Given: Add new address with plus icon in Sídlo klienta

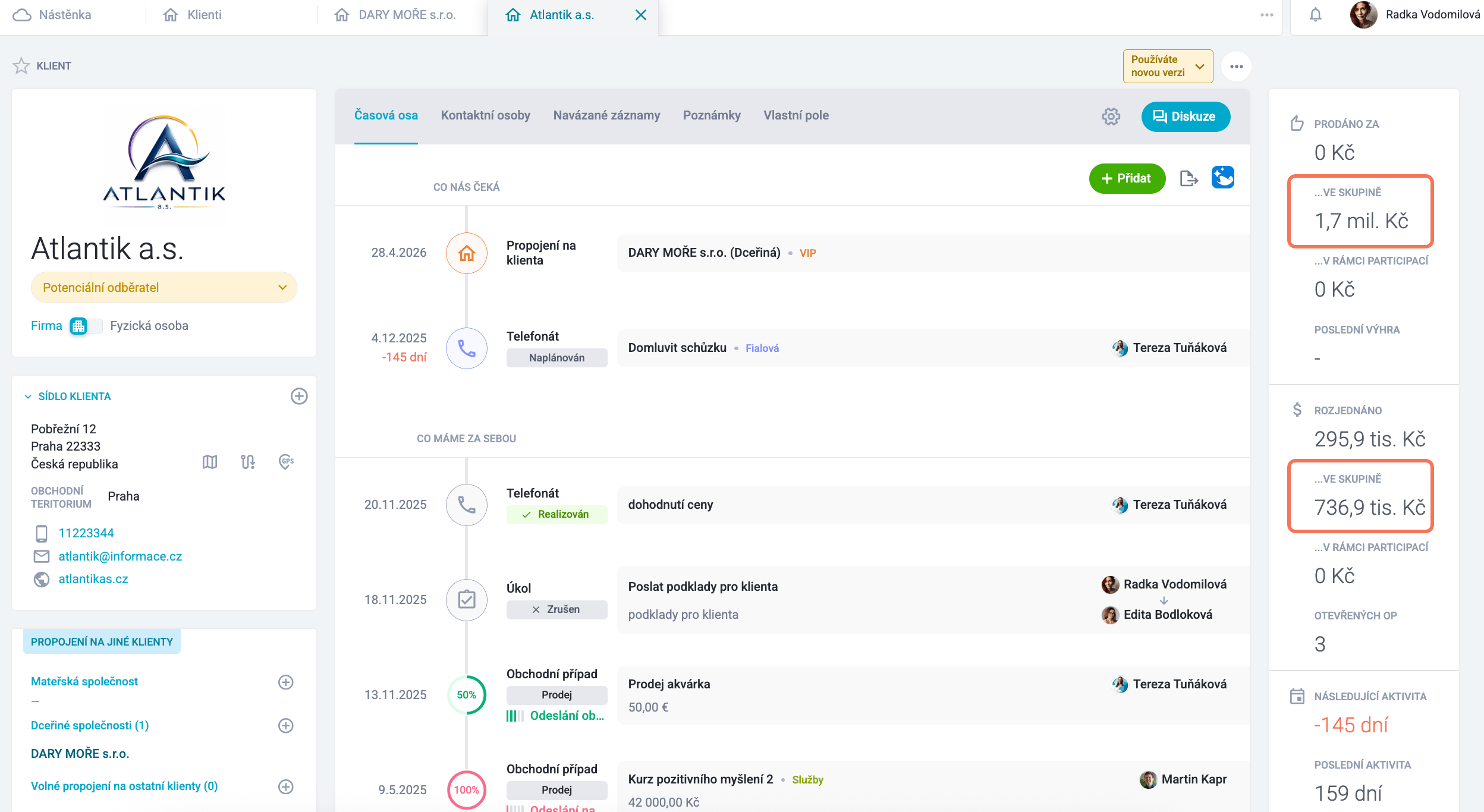Looking at the screenshot, I should pyautogui.click(x=299, y=396).
